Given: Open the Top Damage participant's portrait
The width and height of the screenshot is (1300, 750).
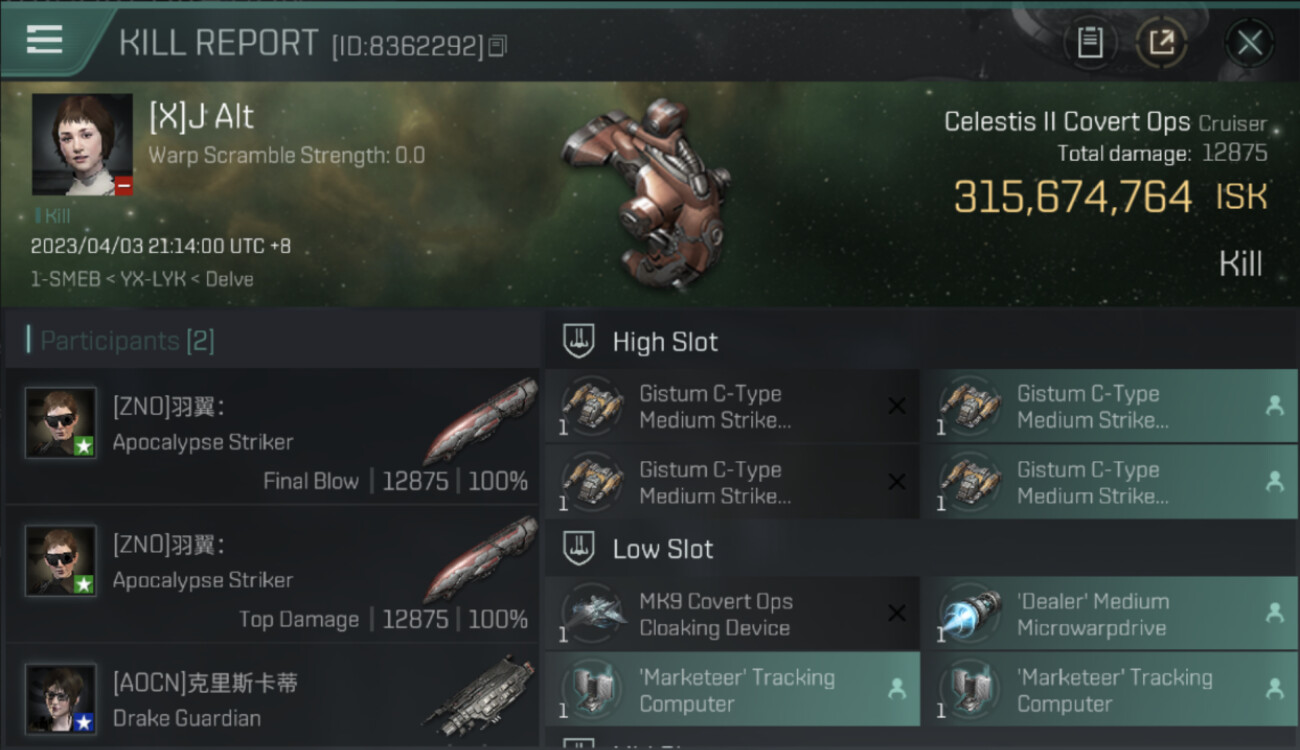Looking at the screenshot, I should [61, 561].
